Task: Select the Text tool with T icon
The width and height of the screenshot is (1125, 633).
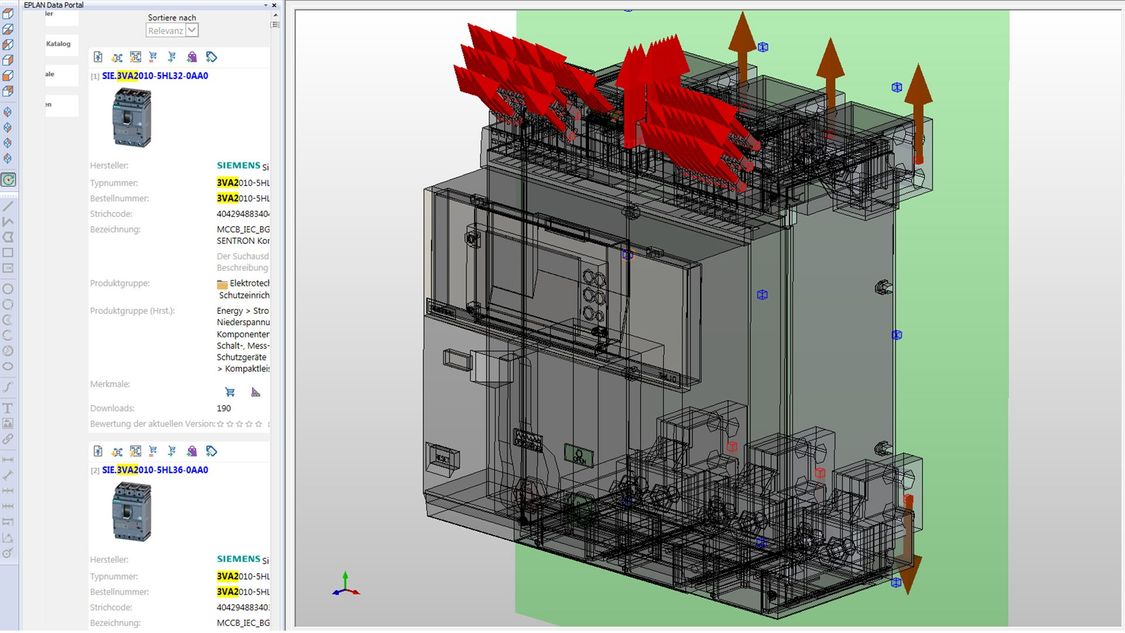Action: (8, 408)
